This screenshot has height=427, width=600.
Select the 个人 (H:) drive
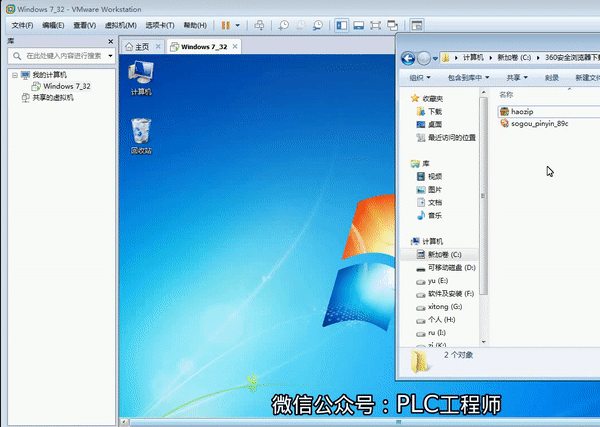[x=441, y=319]
